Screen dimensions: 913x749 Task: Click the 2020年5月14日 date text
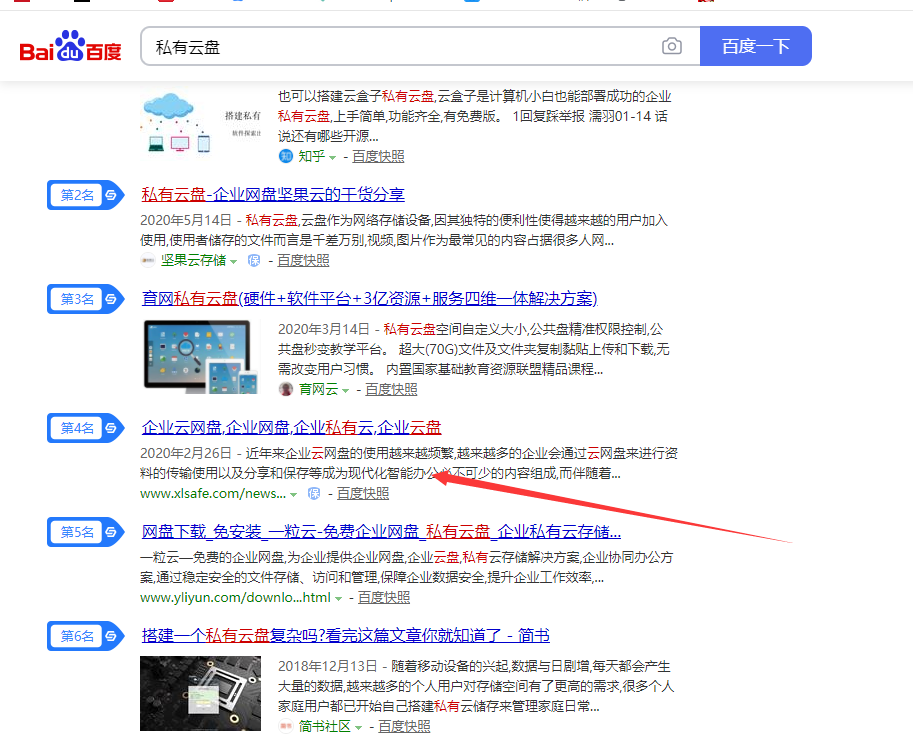[186, 220]
